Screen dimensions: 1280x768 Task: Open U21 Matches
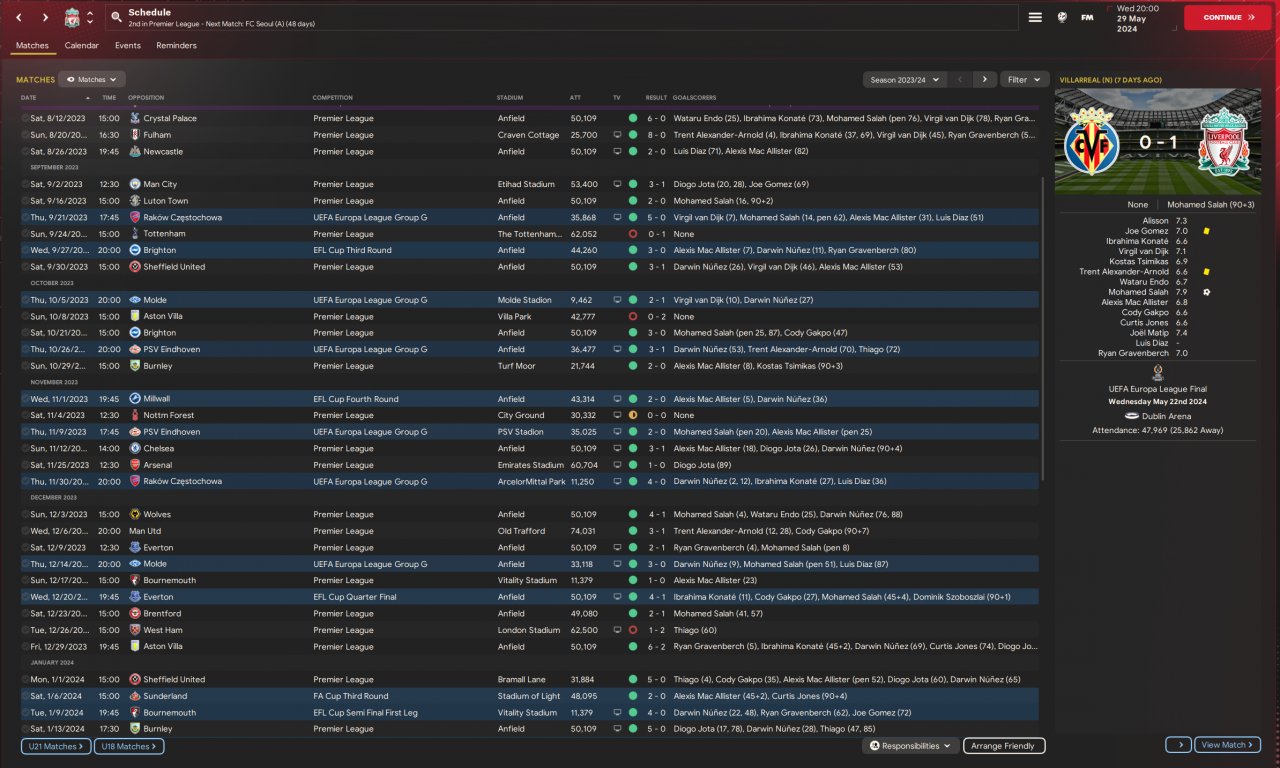tap(56, 746)
